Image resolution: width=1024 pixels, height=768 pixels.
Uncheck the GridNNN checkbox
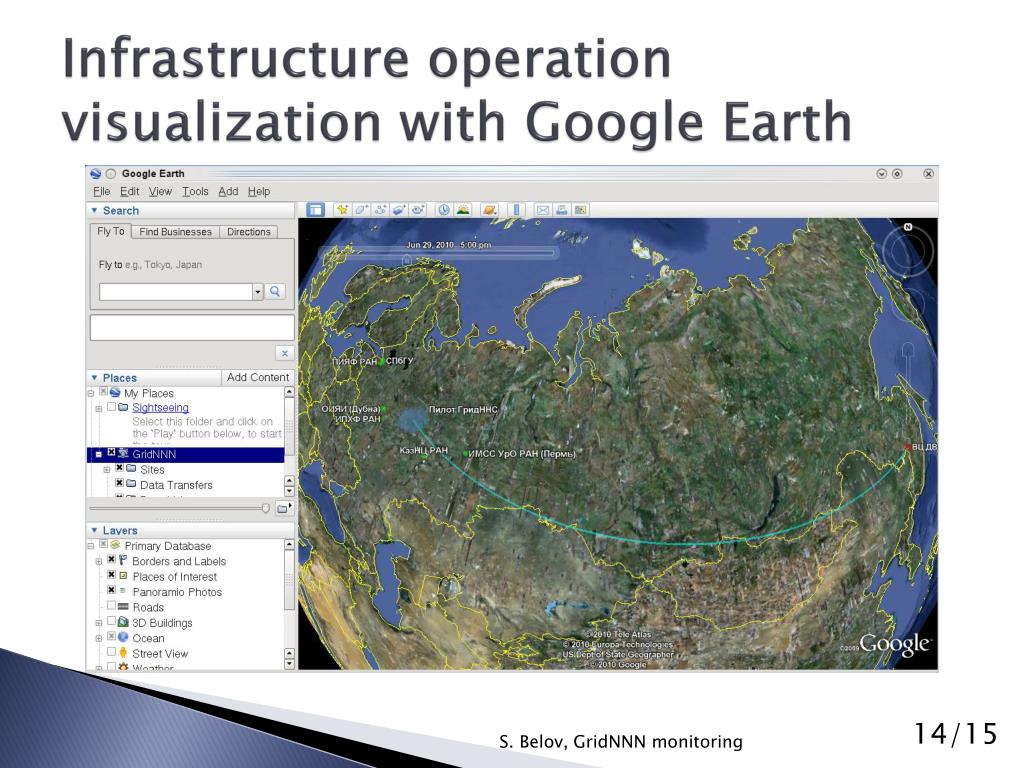112,453
